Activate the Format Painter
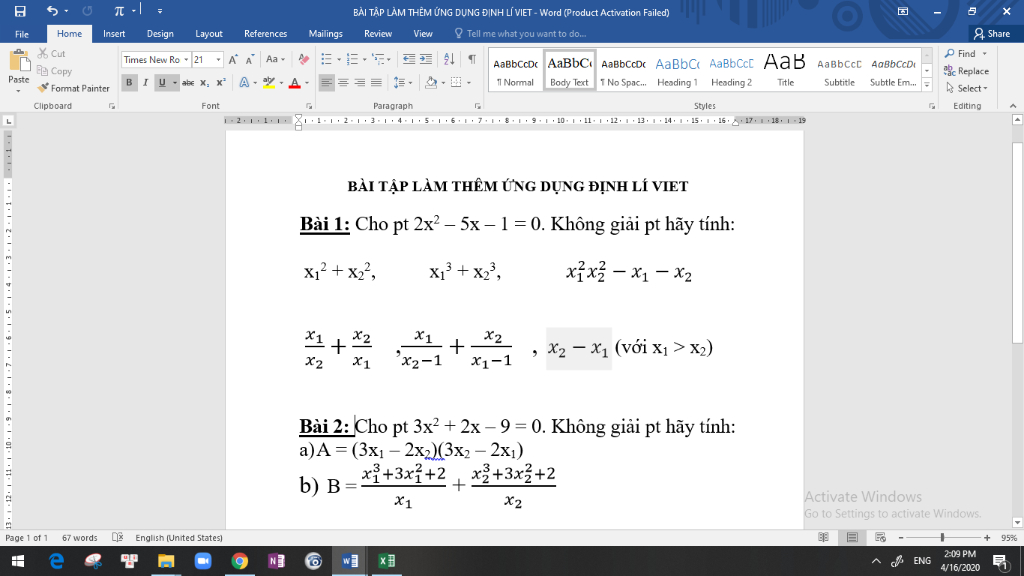The image size is (1024, 576). click(x=74, y=88)
